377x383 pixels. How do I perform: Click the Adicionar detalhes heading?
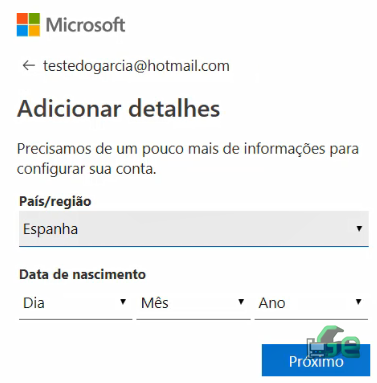click(x=119, y=109)
